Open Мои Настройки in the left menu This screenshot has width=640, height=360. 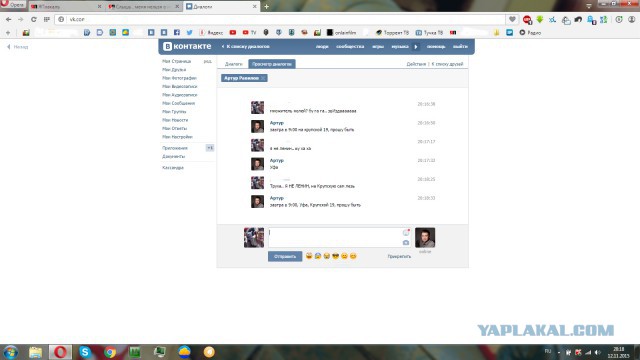[x=177, y=137]
